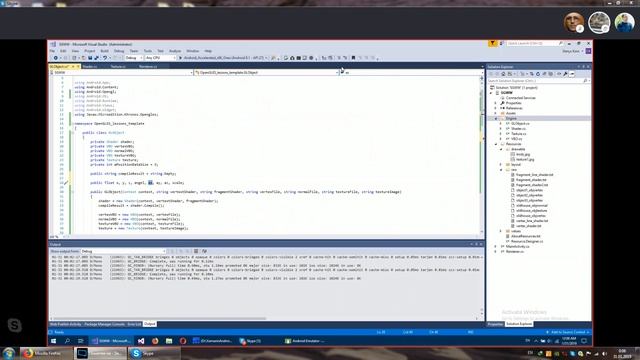Open the Analyze menu

point(175,51)
